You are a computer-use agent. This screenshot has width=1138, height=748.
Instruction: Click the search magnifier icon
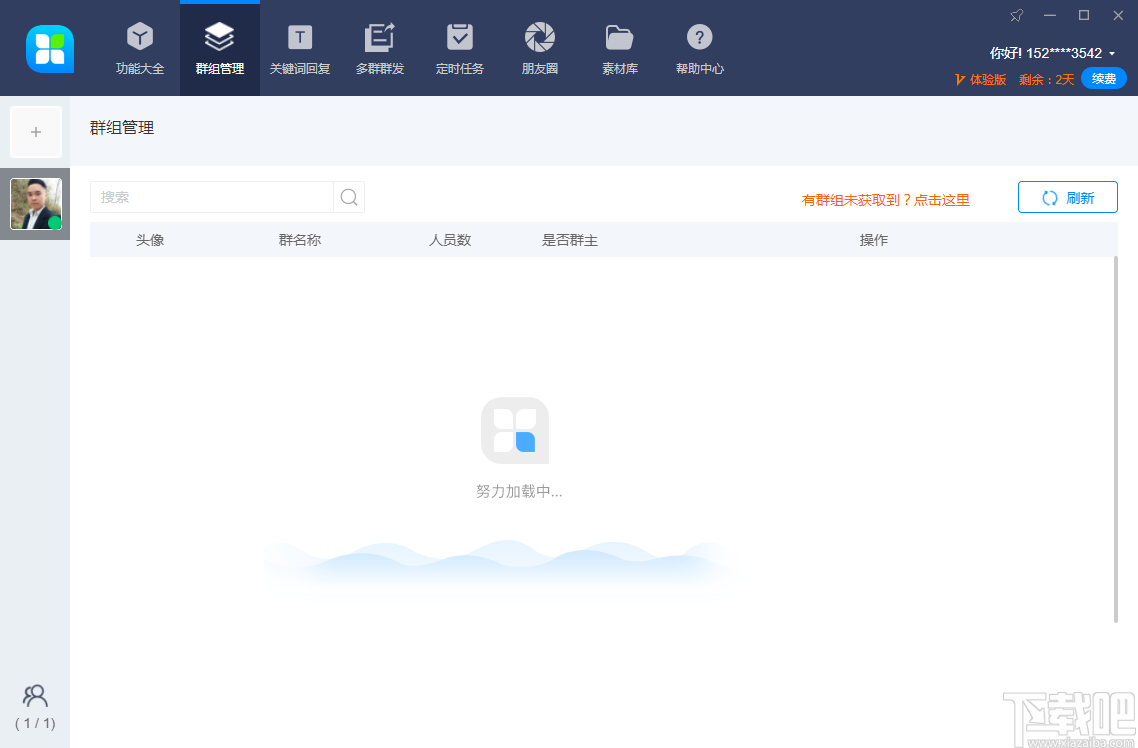(x=348, y=197)
